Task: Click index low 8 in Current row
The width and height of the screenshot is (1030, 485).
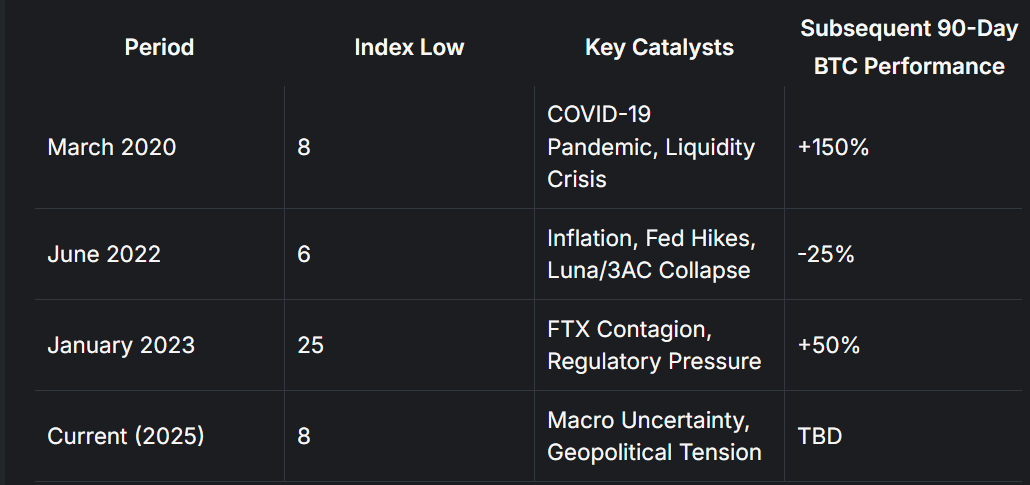Action: tap(304, 436)
